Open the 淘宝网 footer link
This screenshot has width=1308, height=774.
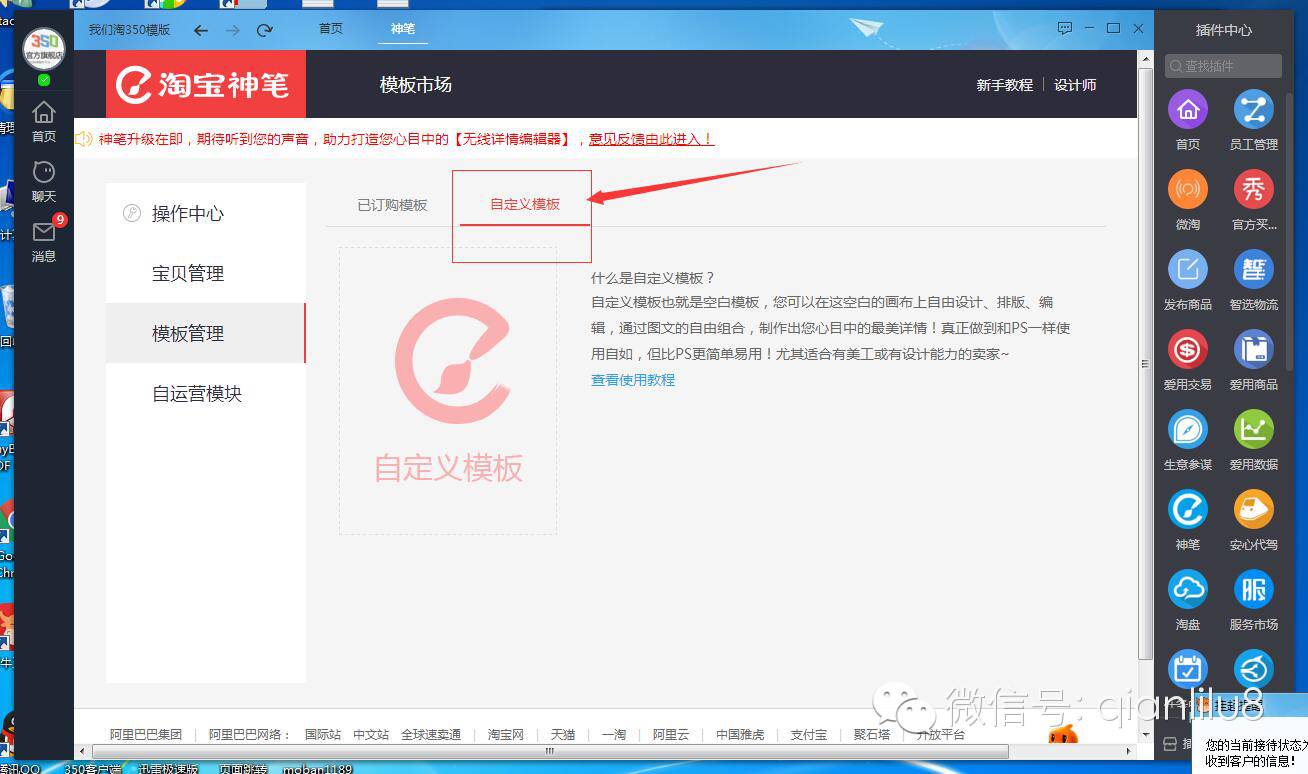point(506,734)
